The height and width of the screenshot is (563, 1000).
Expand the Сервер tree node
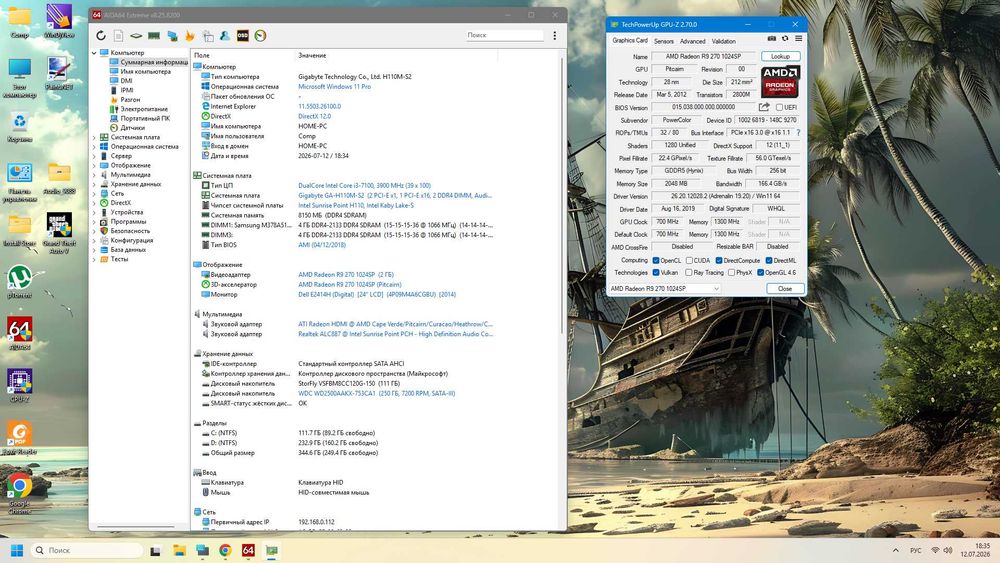[94, 156]
